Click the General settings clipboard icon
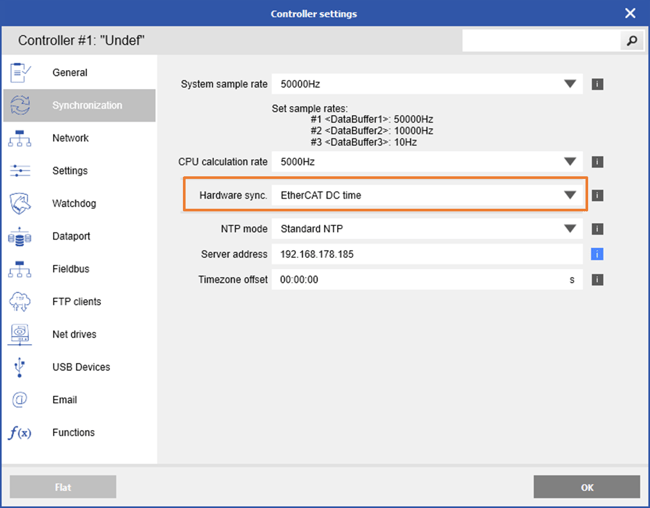 coord(20,73)
